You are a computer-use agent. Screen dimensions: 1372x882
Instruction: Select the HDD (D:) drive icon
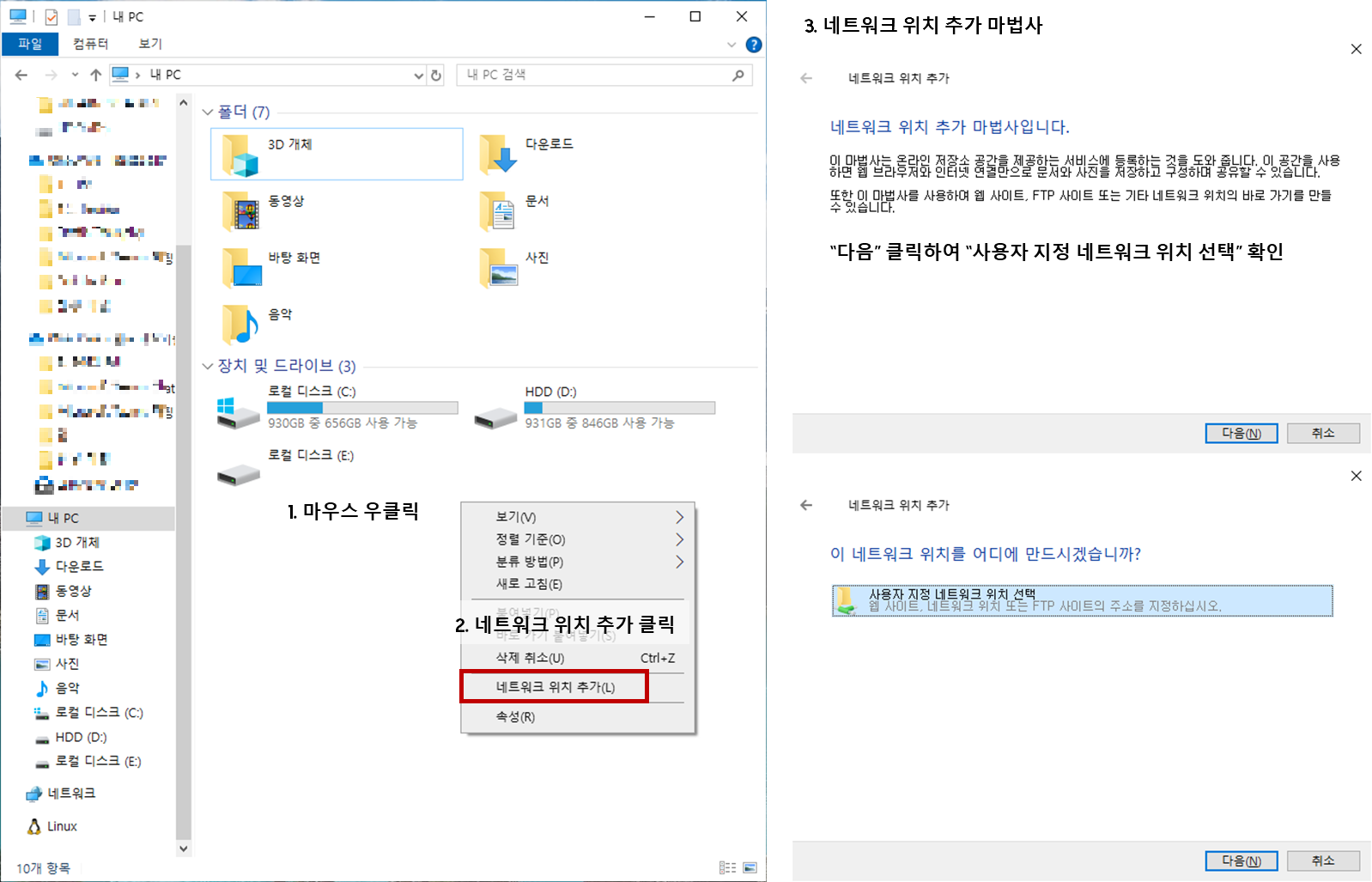[496, 417]
